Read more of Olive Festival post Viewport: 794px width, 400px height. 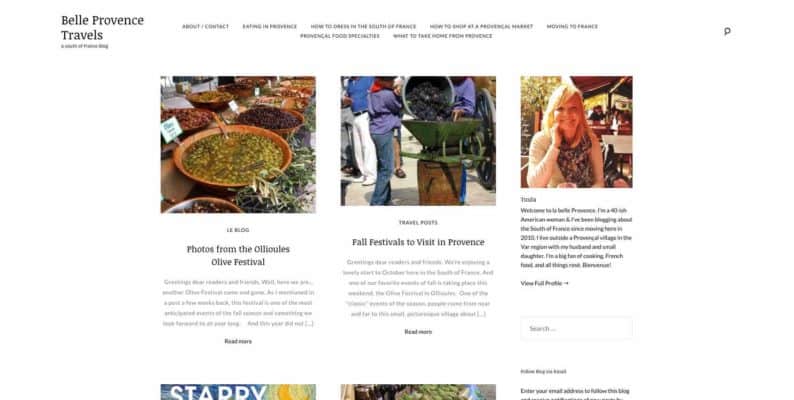coord(238,341)
